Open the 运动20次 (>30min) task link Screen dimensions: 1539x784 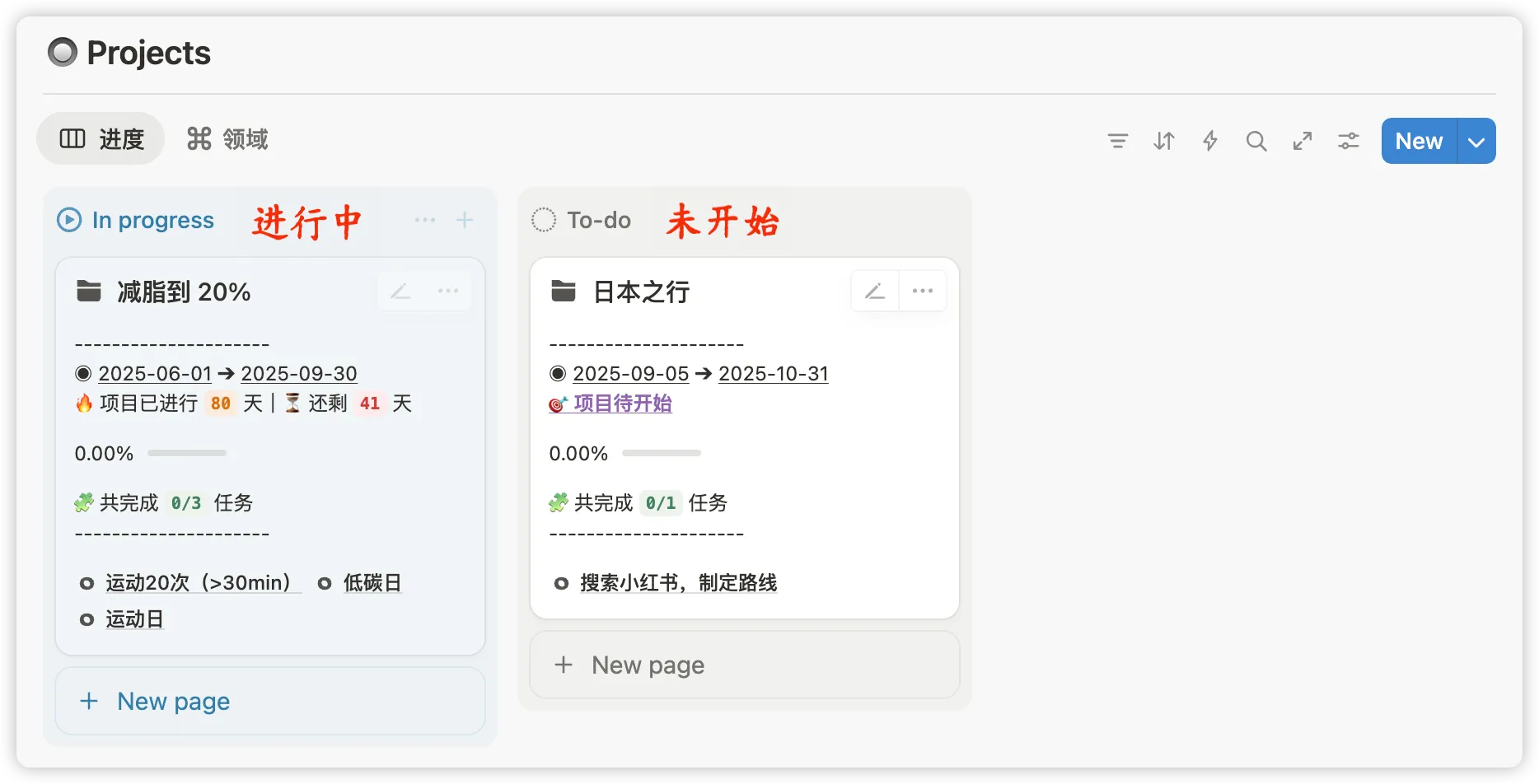point(199,583)
